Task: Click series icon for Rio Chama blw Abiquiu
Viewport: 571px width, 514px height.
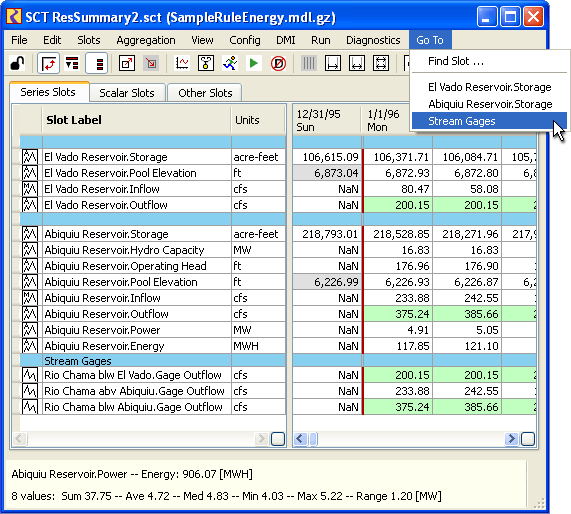Action: pyautogui.click(x=30, y=407)
